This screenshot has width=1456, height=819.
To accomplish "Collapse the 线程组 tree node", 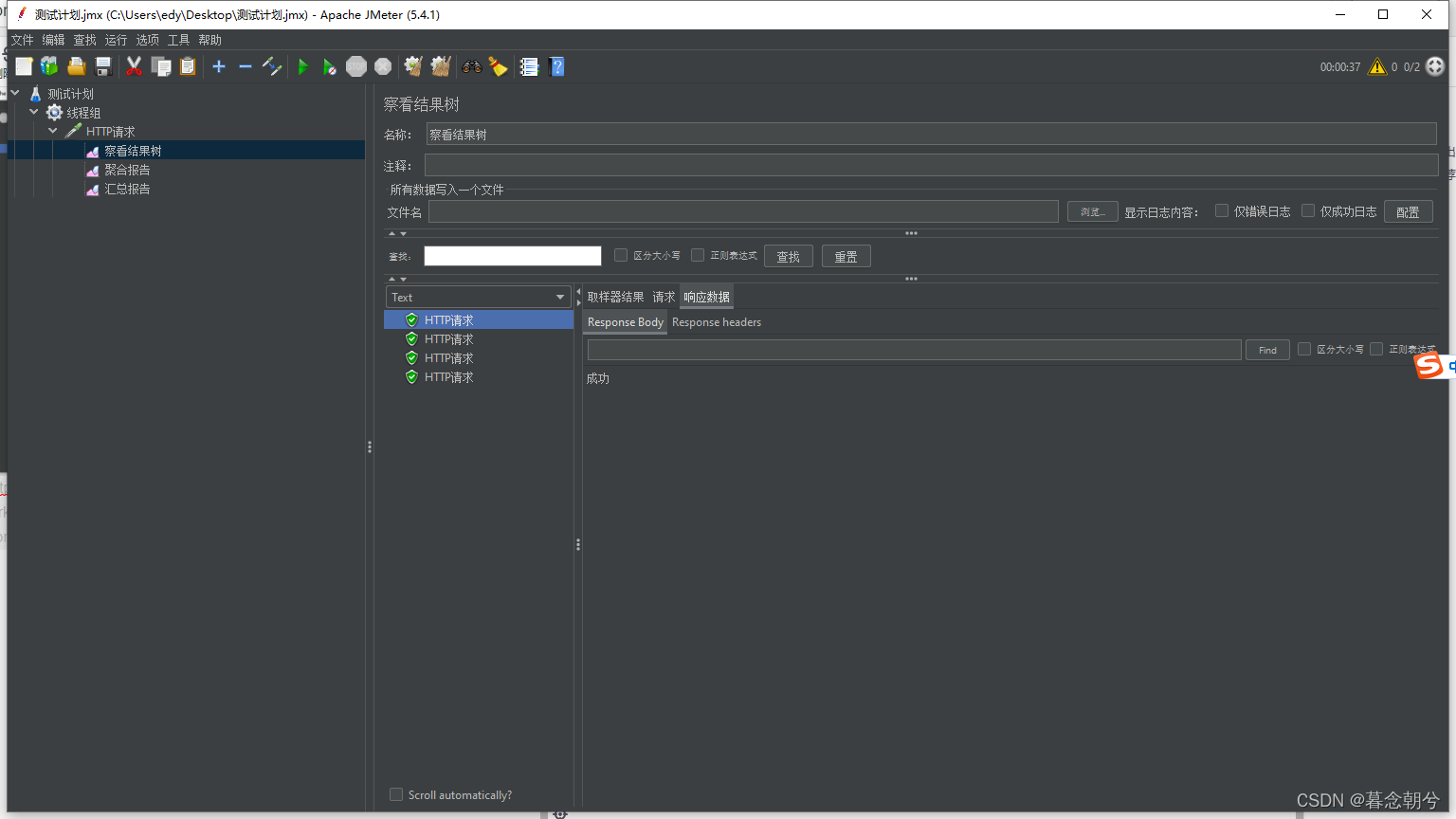I will (x=34, y=112).
